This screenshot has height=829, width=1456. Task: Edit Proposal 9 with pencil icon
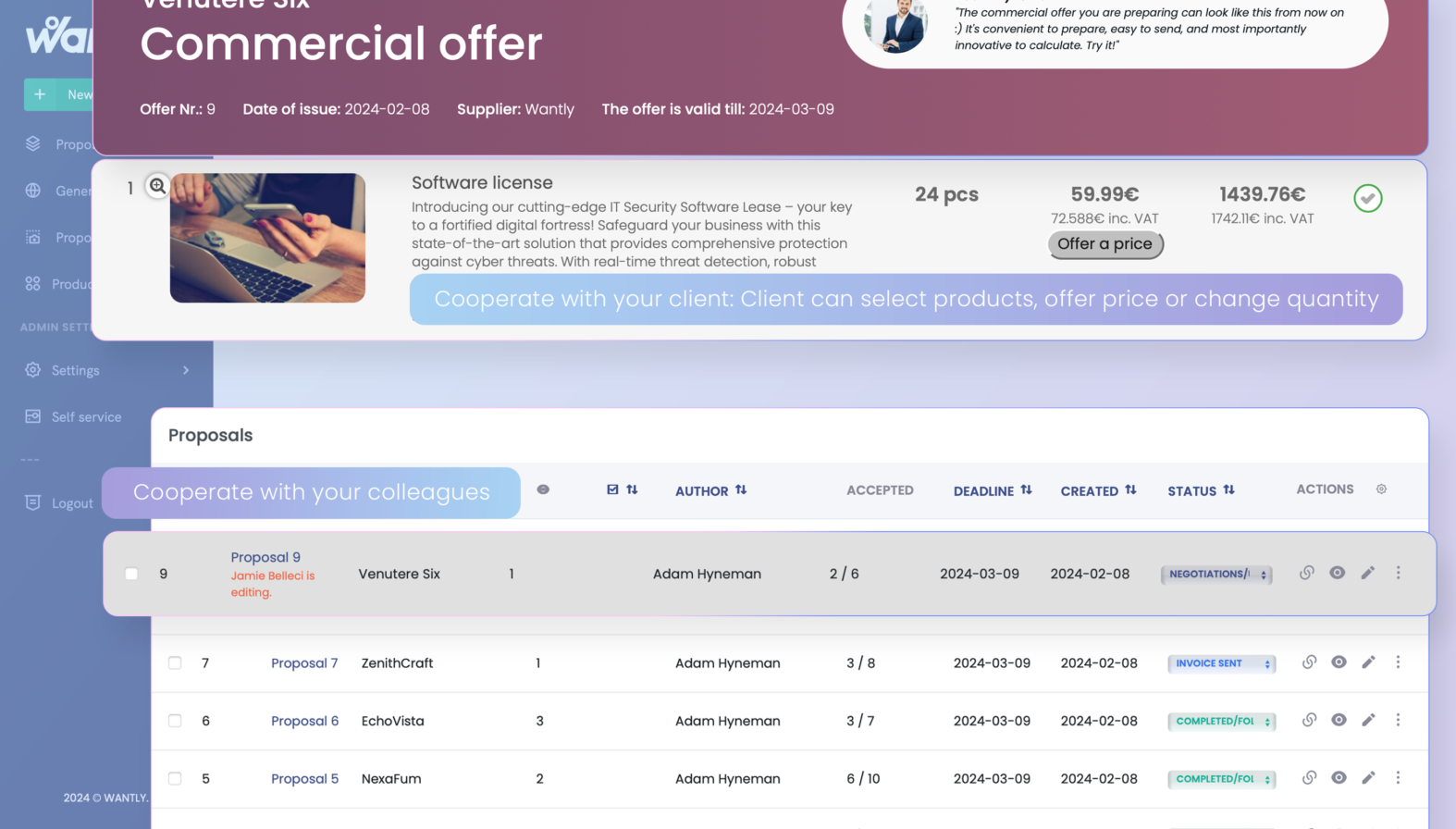tap(1367, 573)
